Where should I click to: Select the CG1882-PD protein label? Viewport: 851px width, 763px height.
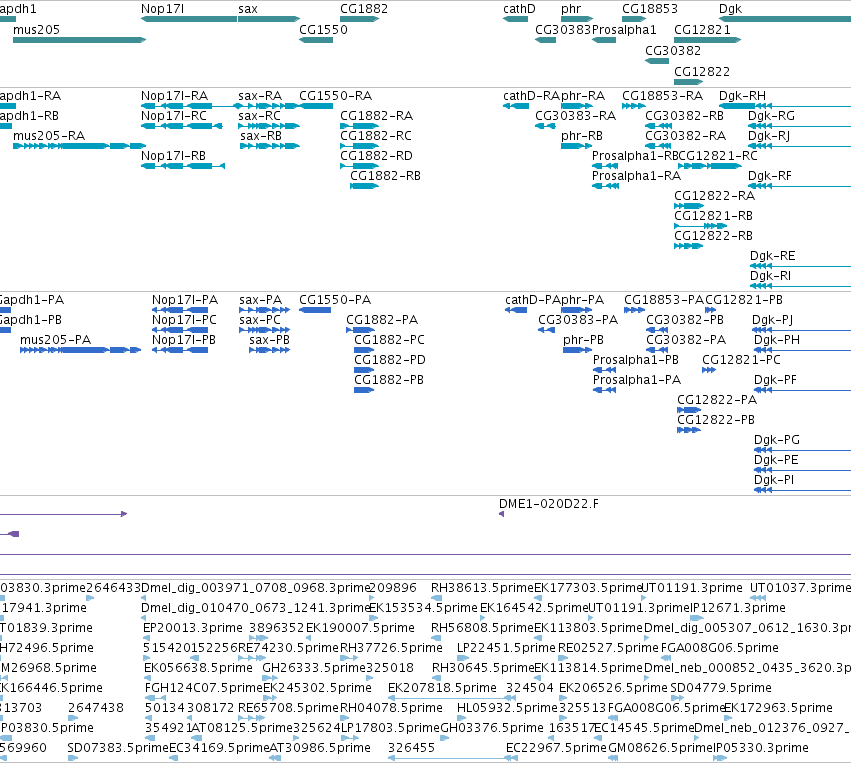pyautogui.click(x=390, y=360)
